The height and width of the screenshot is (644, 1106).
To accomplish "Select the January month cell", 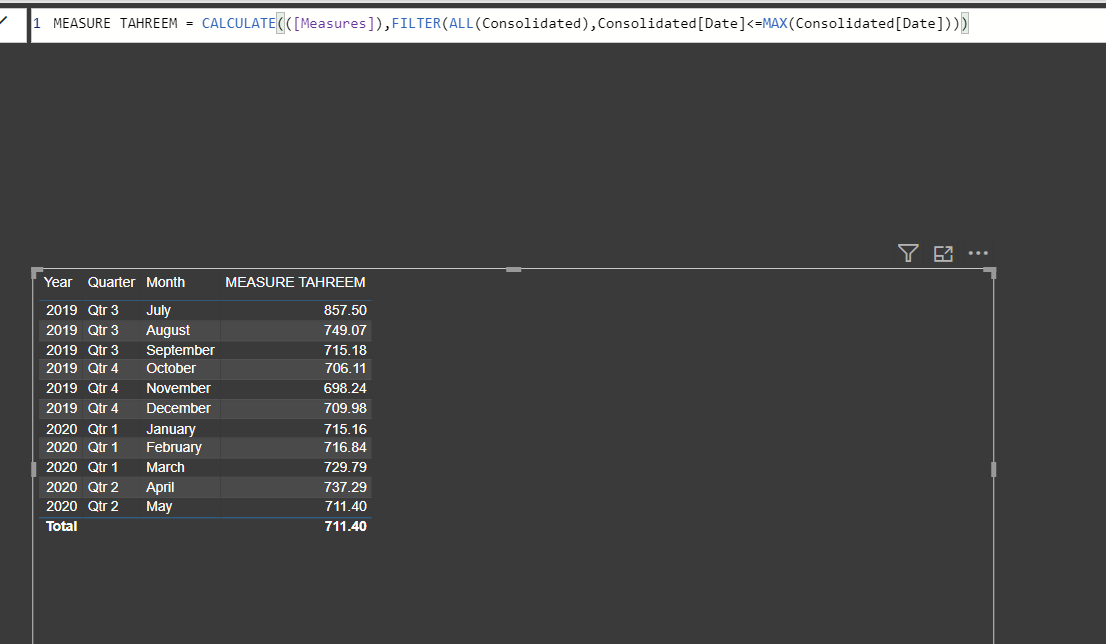I will click(x=171, y=429).
